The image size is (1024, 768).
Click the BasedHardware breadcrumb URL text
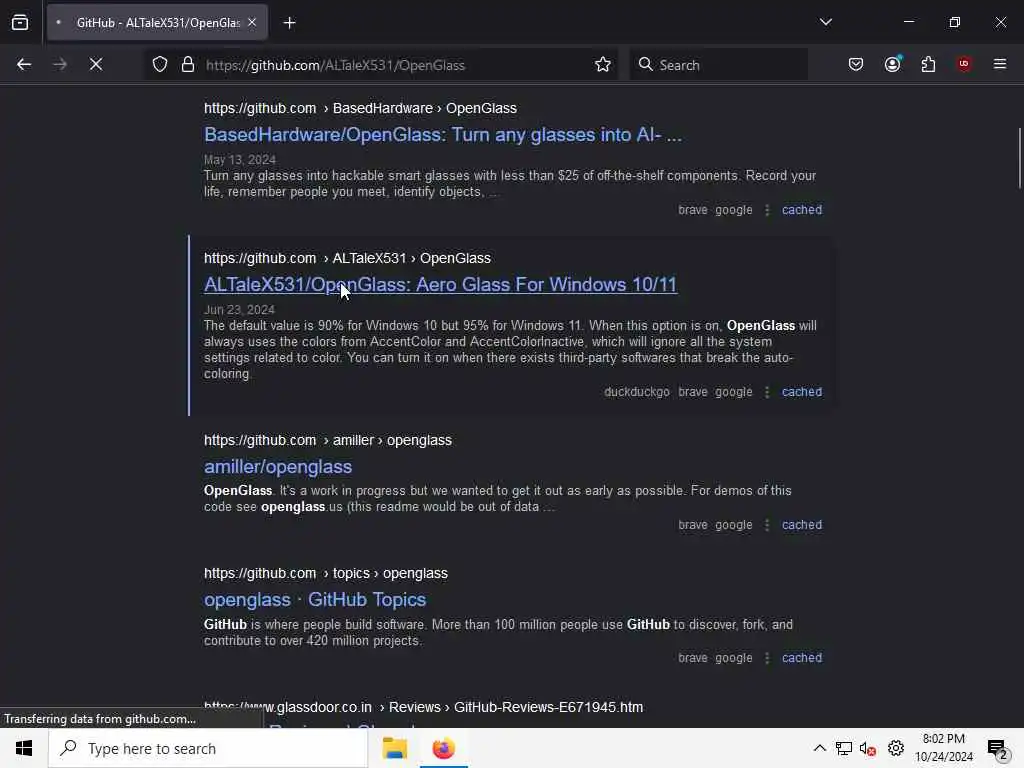[x=360, y=108]
